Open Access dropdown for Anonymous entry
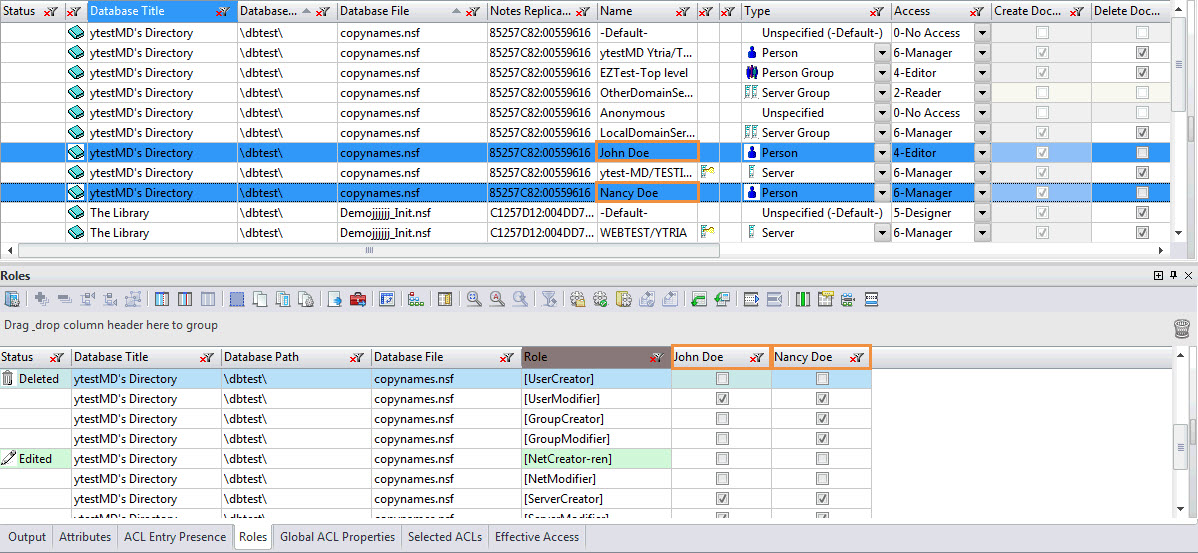Screen dimensions: 1198x553 tap(982, 113)
